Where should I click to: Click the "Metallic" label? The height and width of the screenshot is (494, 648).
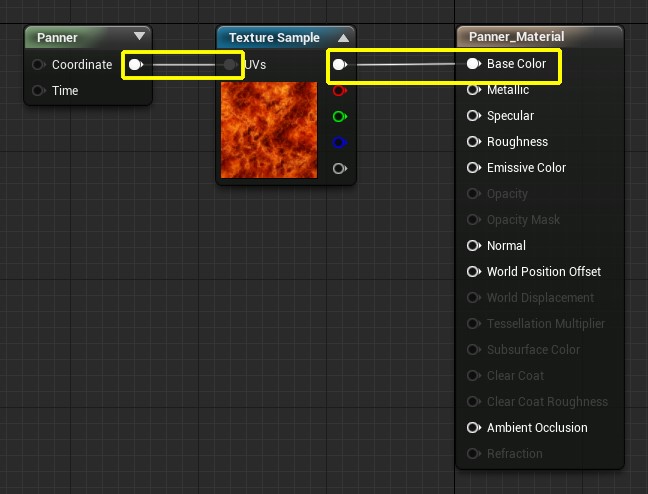coord(508,90)
